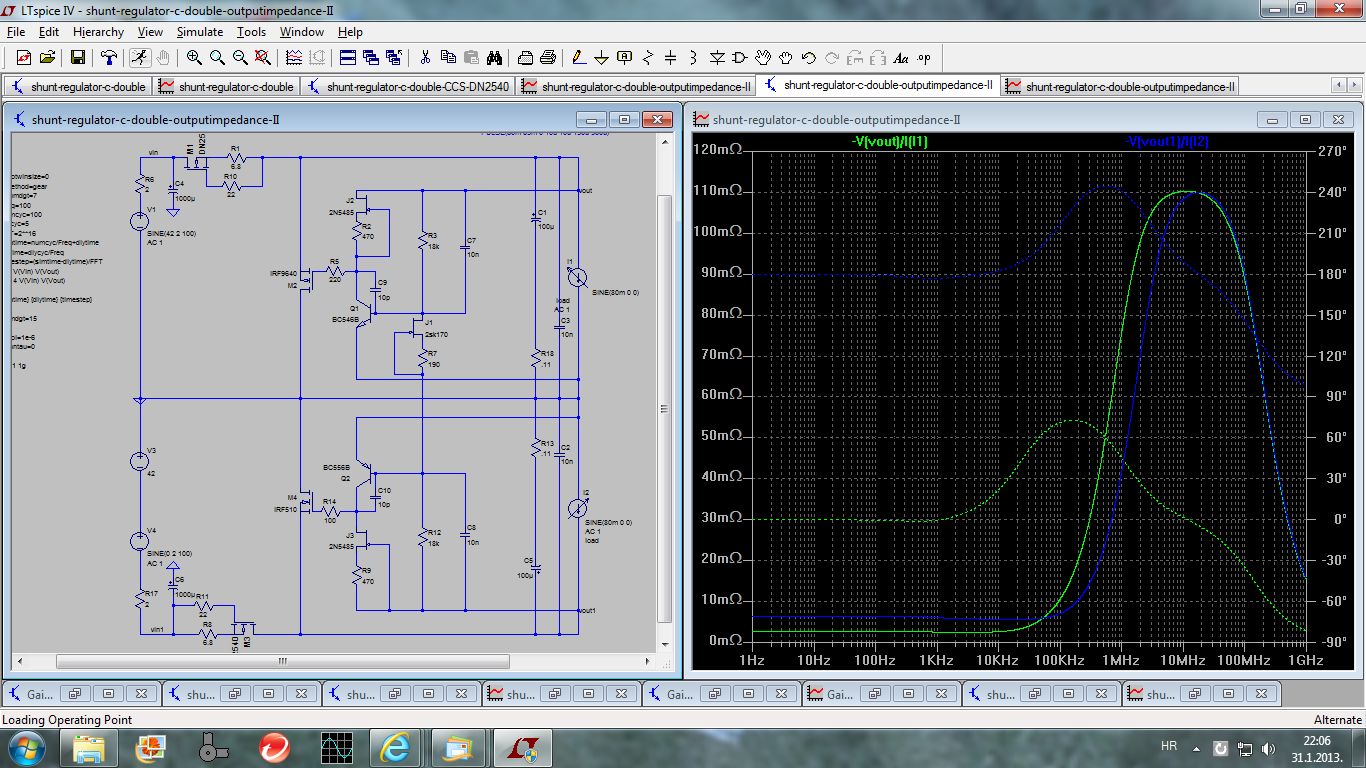This screenshot has width=1366, height=768.
Task: Select the Place Resistor tool
Action: 648,58
